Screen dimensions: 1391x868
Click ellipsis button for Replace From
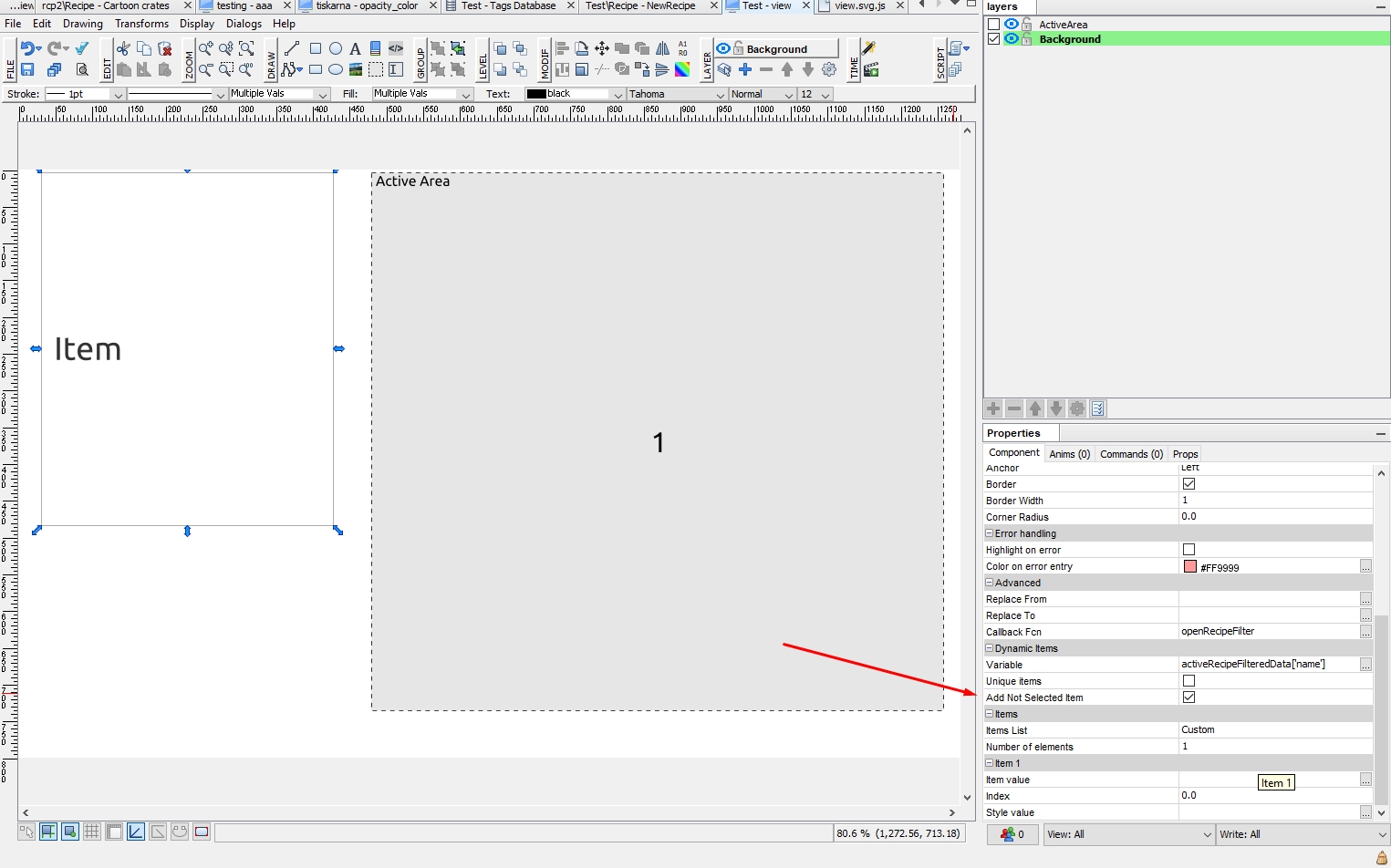coord(1365,599)
